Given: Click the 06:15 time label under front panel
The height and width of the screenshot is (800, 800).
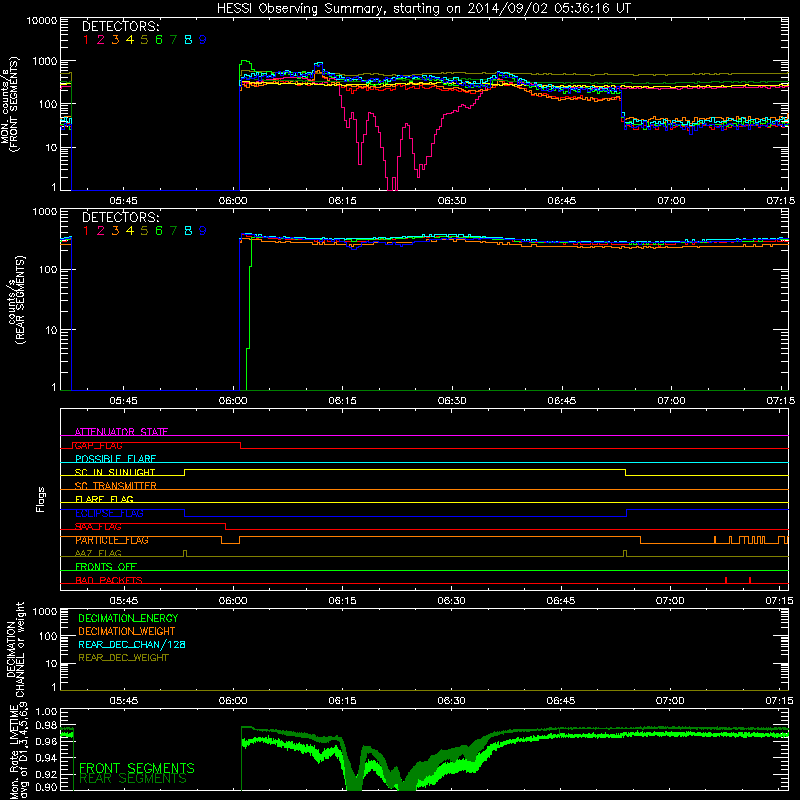Looking at the screenshot, I should point(342,201).
